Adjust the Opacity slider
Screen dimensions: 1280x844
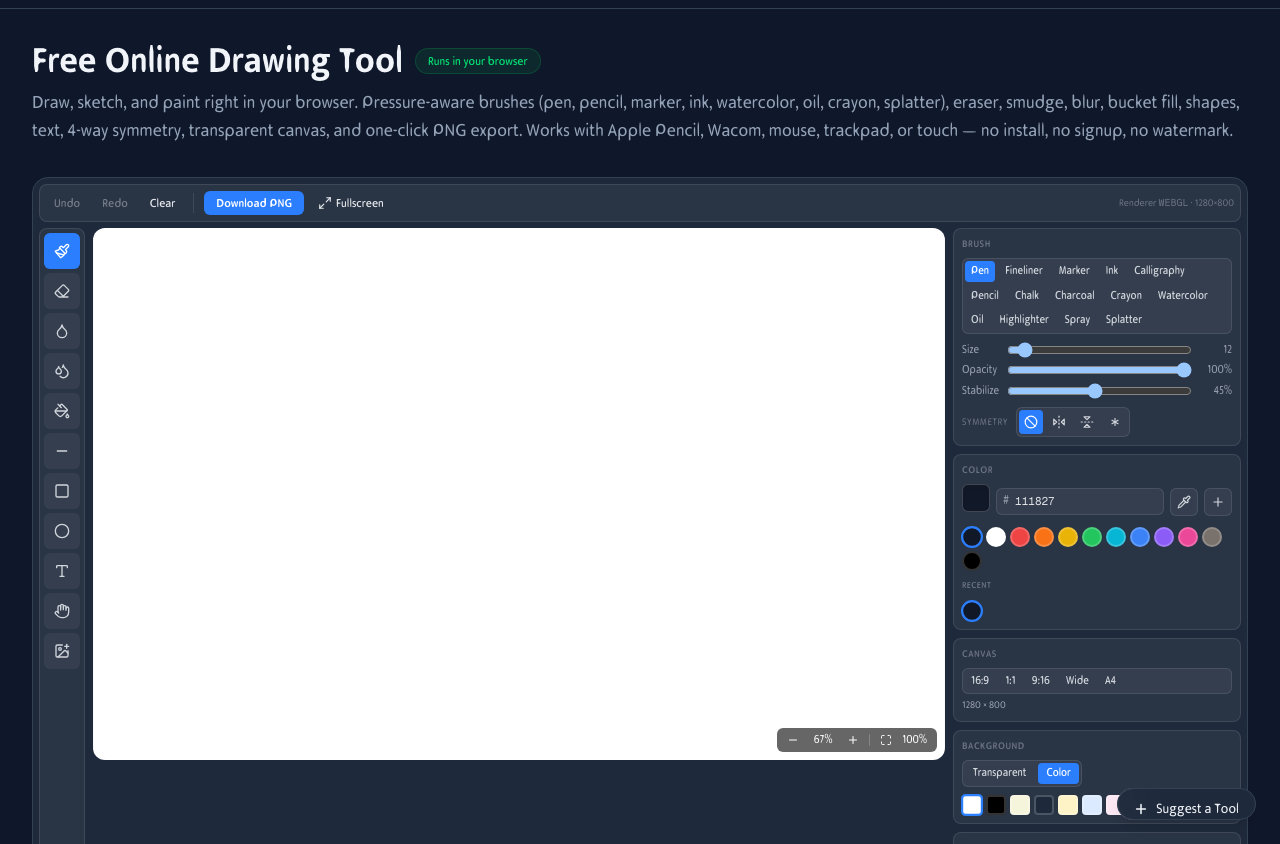[1099, 370]
